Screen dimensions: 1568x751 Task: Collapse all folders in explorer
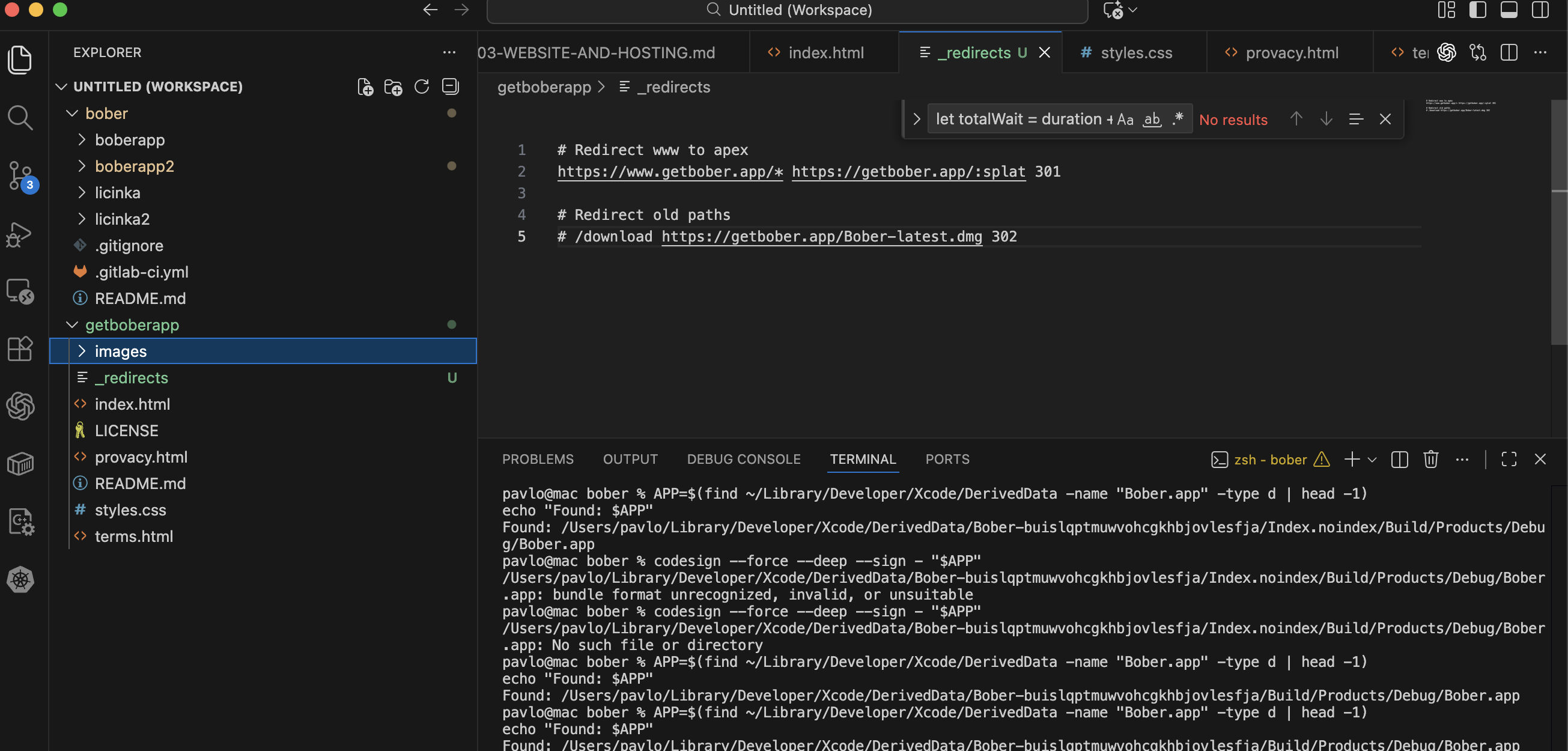[x=451, y=87]
